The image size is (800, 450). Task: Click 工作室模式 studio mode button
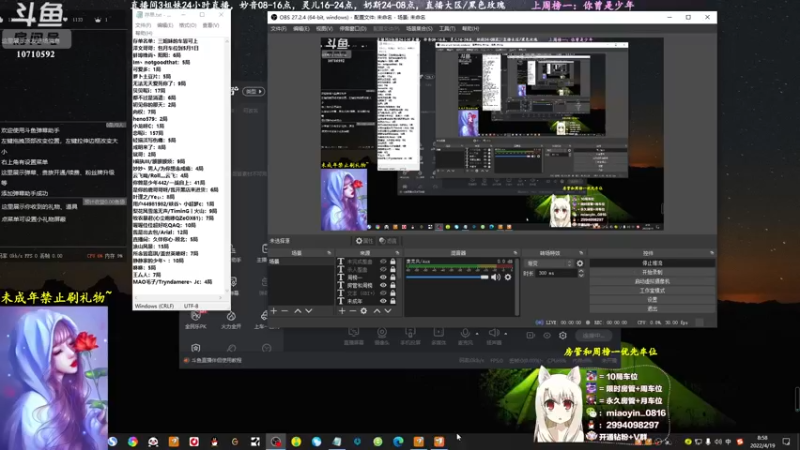click(x=652, y=291)
